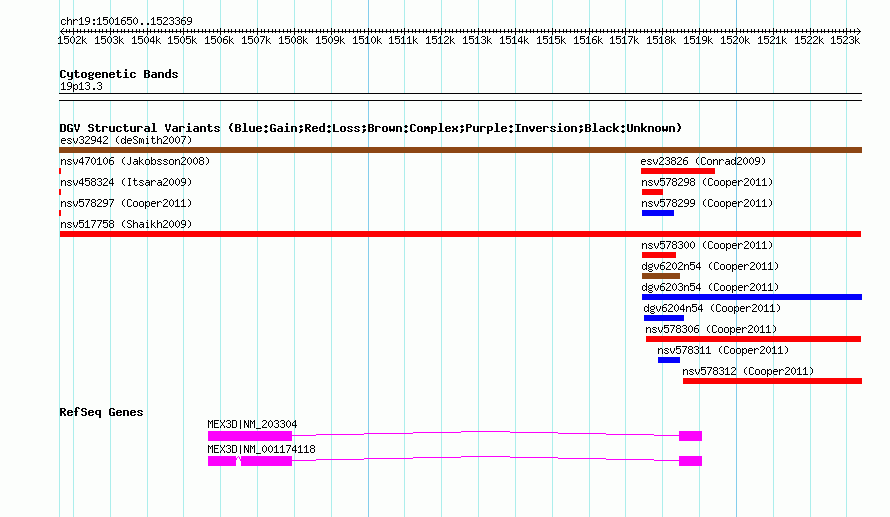Open the nsv578298 (Cooper2011) variant label

(x=707, y=182)
